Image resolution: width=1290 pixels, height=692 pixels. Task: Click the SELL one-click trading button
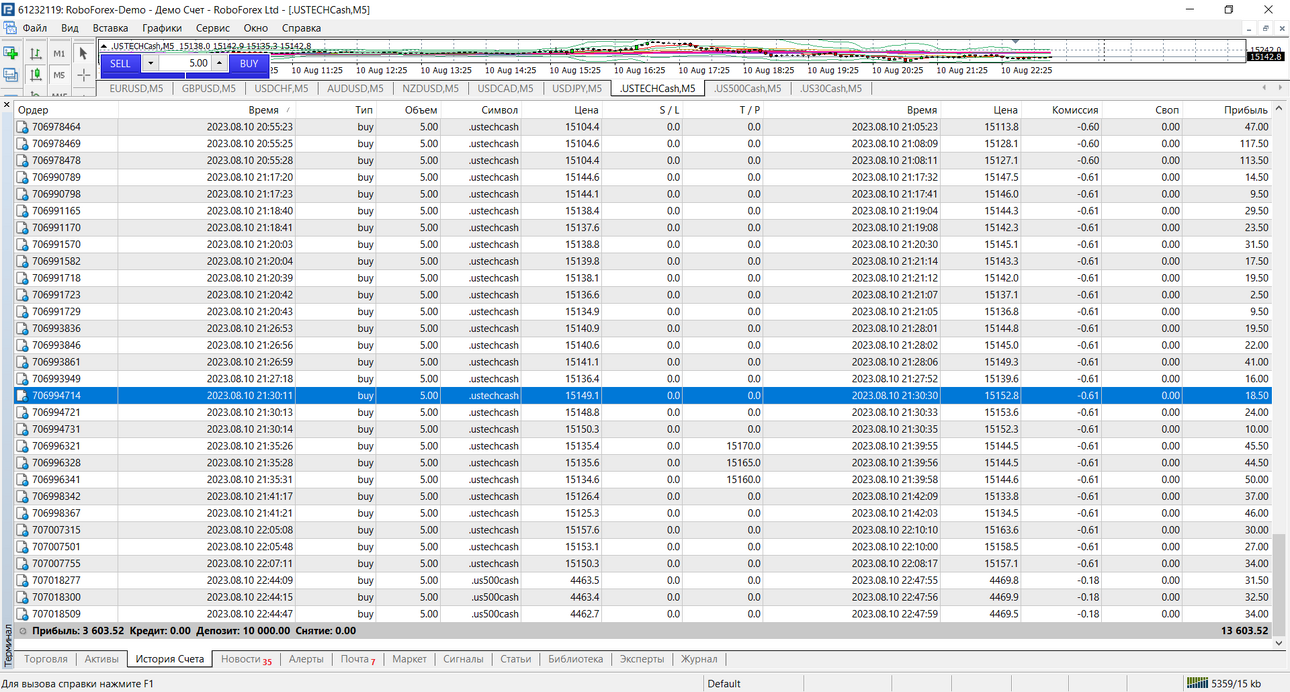click(x=120, y=63)
